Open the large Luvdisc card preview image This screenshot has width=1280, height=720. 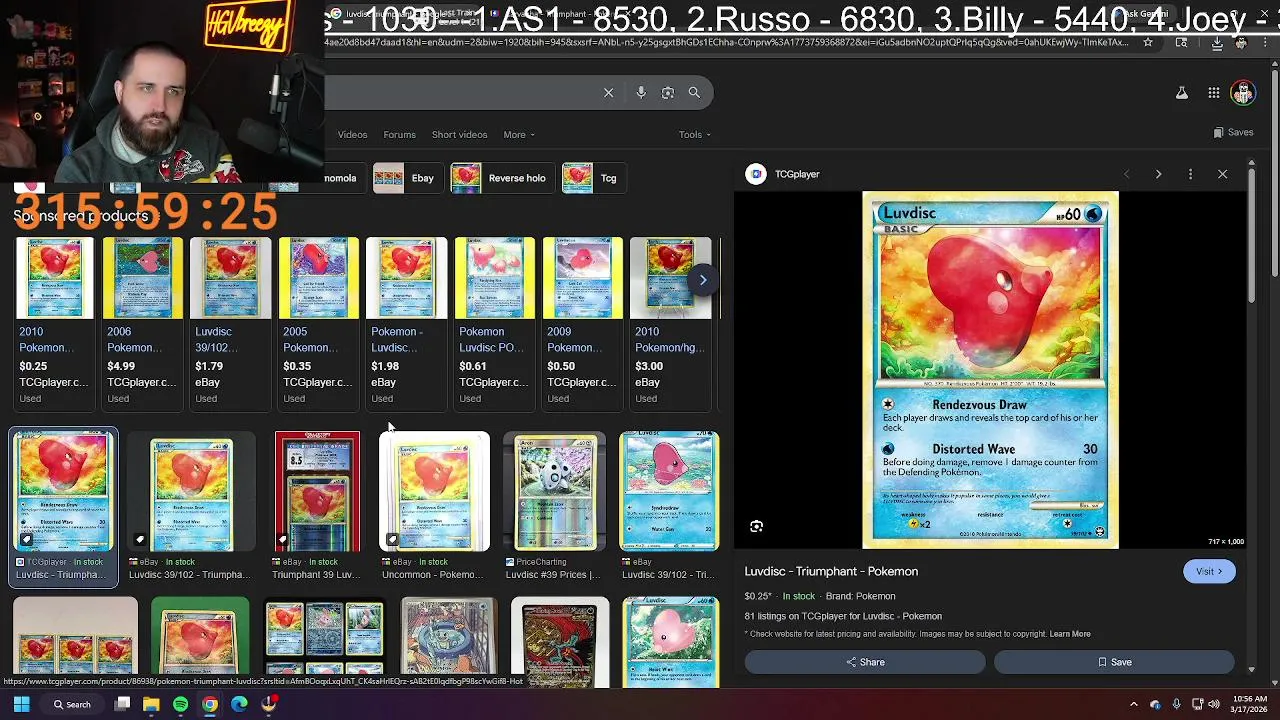coord(990,370)
